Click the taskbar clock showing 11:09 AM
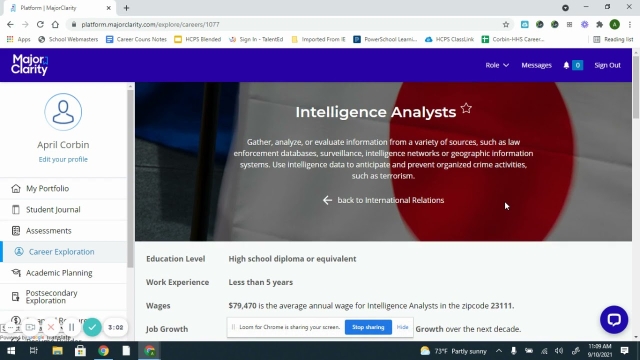This screenshot has height=360, width=640. click(x=600, y=351)
